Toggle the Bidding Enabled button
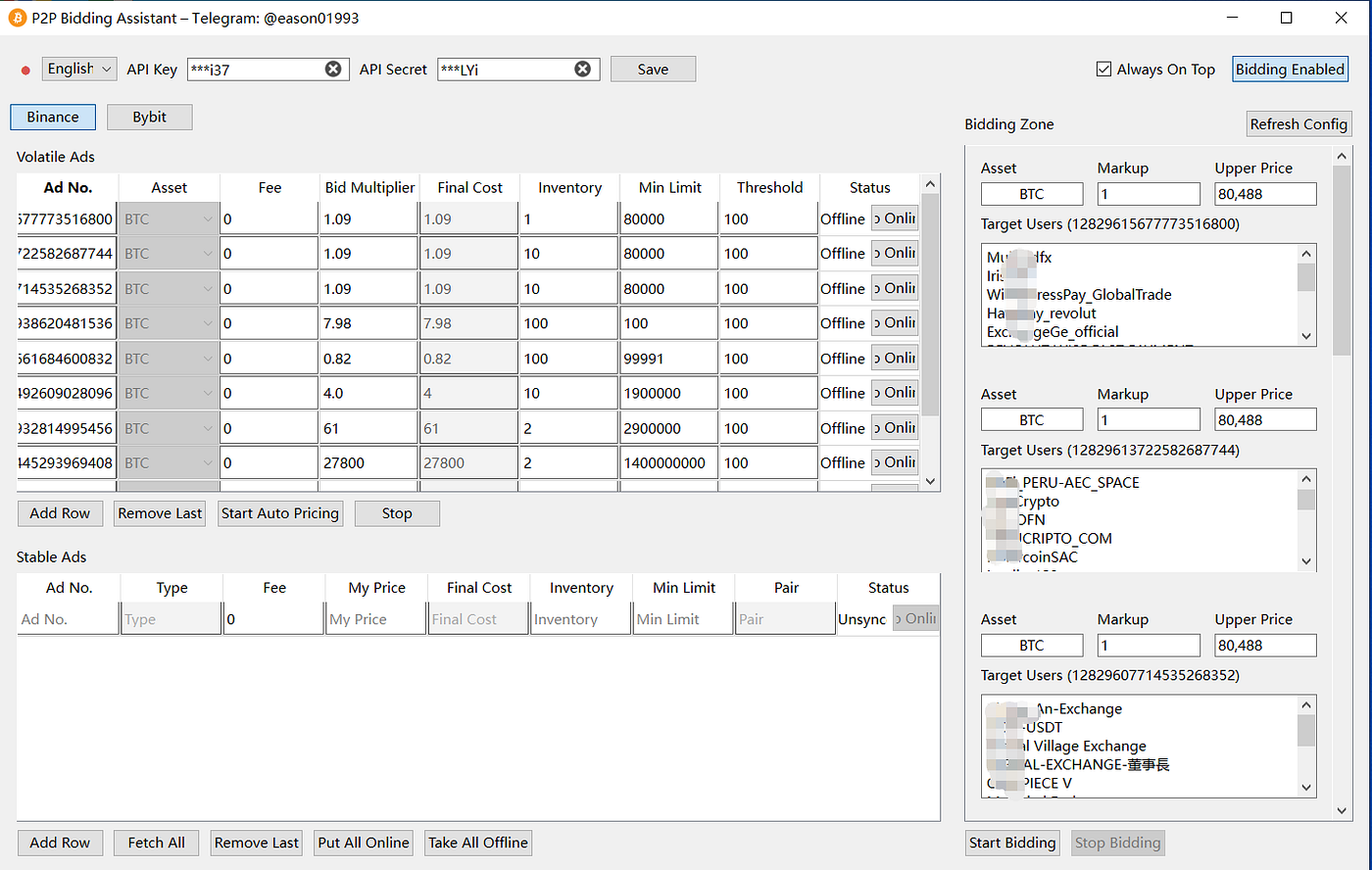Image resolution: width=1372 pixels, height=870 pixels. click(1290, 69)
